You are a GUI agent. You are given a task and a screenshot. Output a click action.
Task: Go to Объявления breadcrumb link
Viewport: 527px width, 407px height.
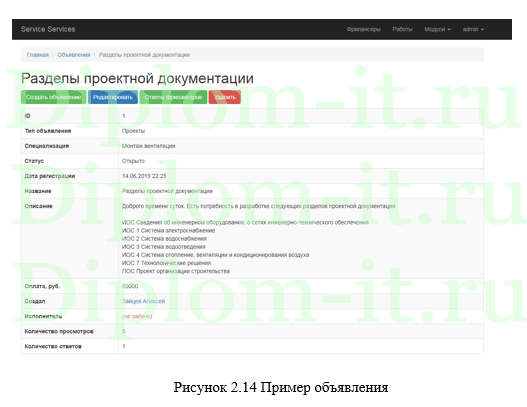74,55
